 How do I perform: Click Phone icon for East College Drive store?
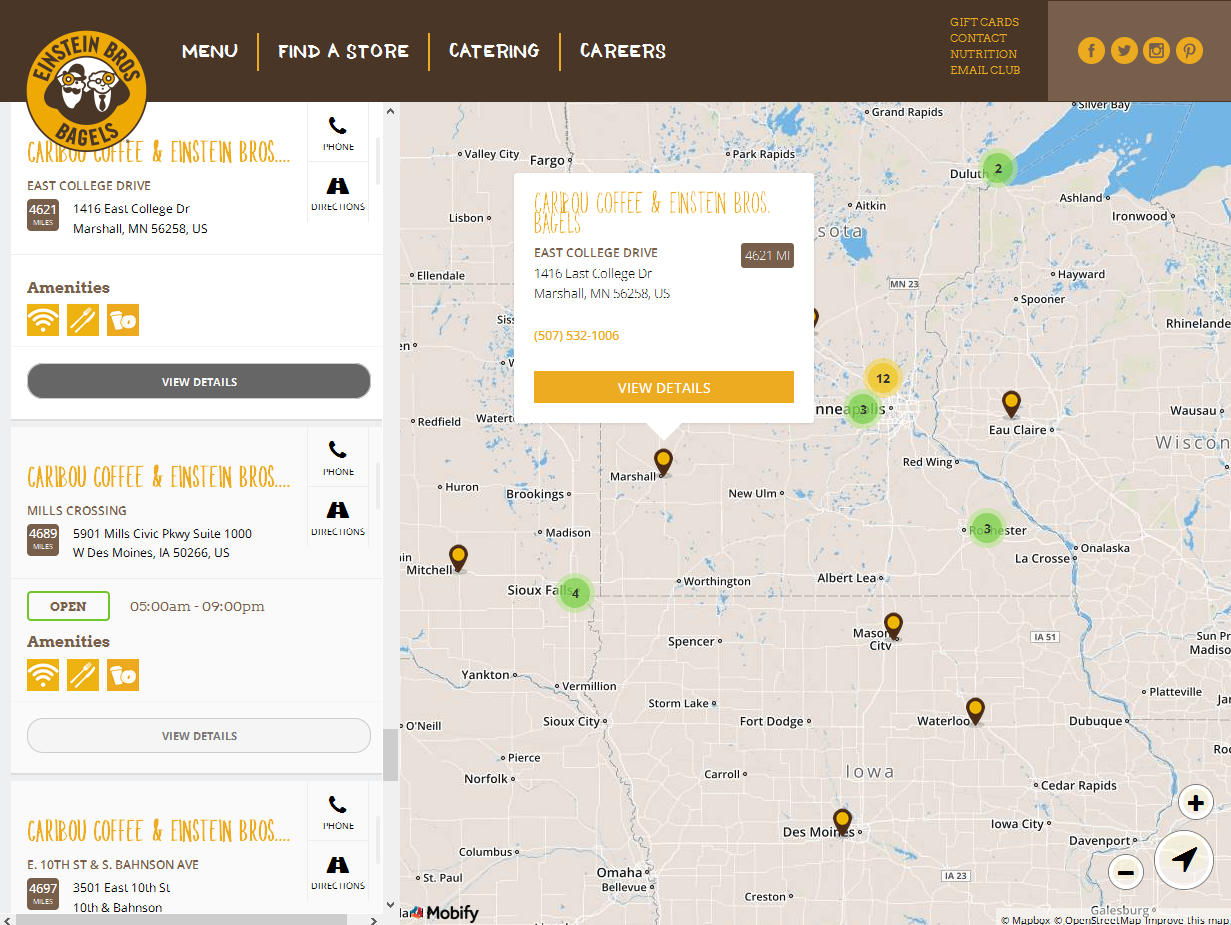tap(338, 132)
